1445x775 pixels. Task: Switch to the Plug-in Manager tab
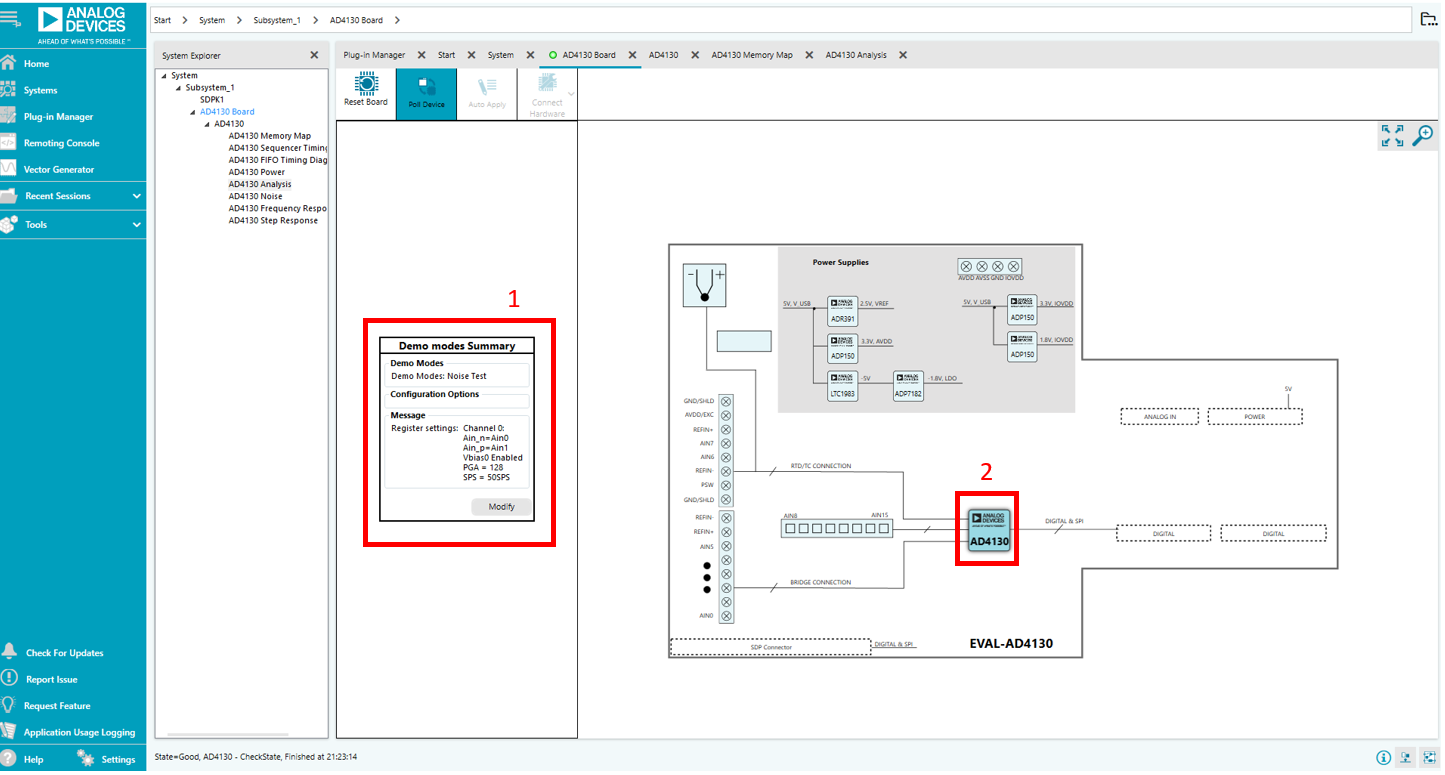(x=374, y=55)
